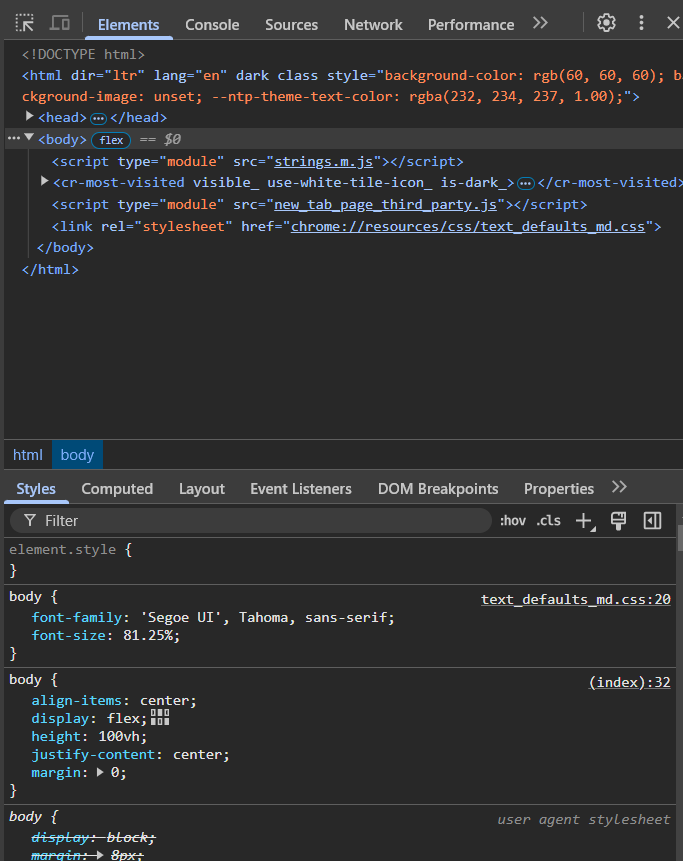Toggle the computed styles sidebar icon
Image resolution: width=683 pixels, height=861 pixels.
(652, 521)
